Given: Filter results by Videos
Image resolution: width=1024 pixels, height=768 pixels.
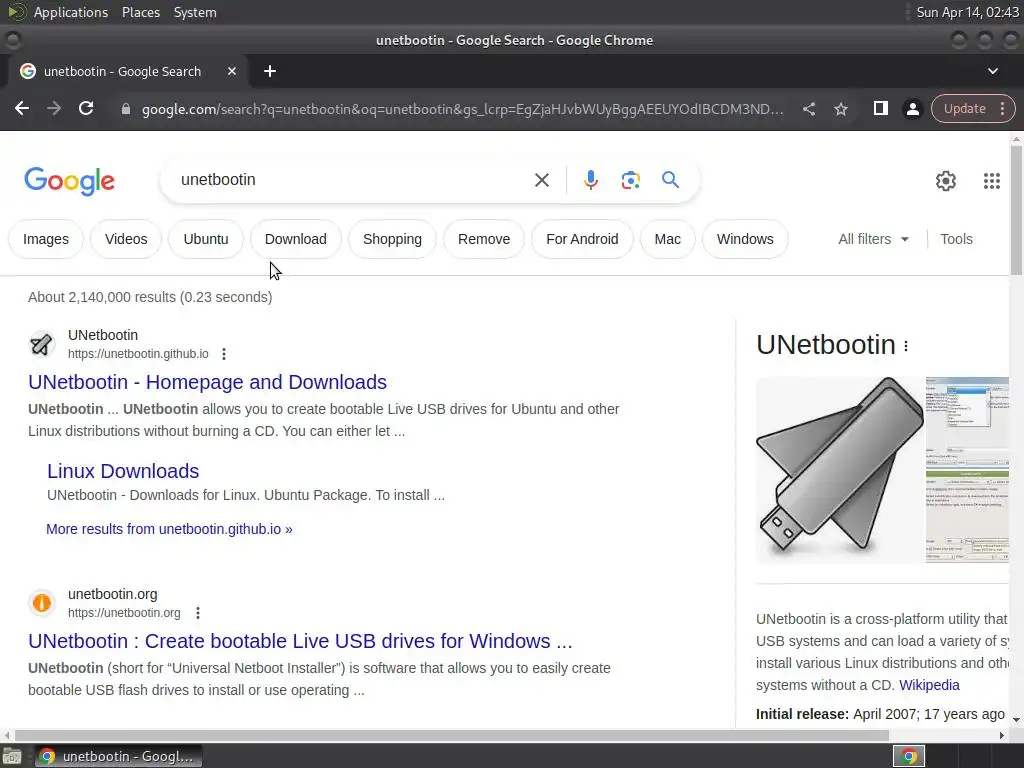Looking at the screenshot, I should pyautogui.click(x=126, y=239).
